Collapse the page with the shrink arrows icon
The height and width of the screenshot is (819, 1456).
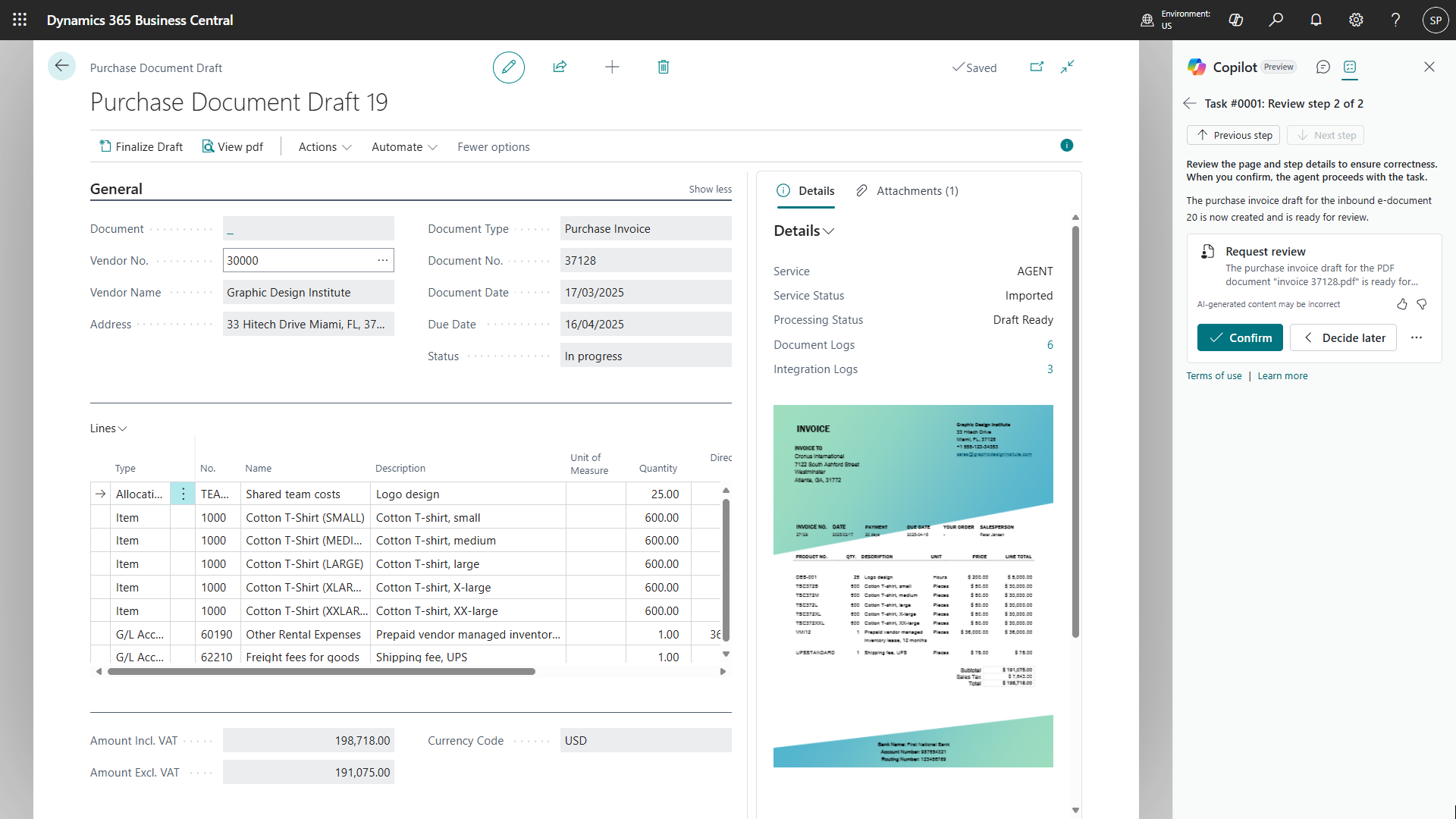pos(1068,67)
